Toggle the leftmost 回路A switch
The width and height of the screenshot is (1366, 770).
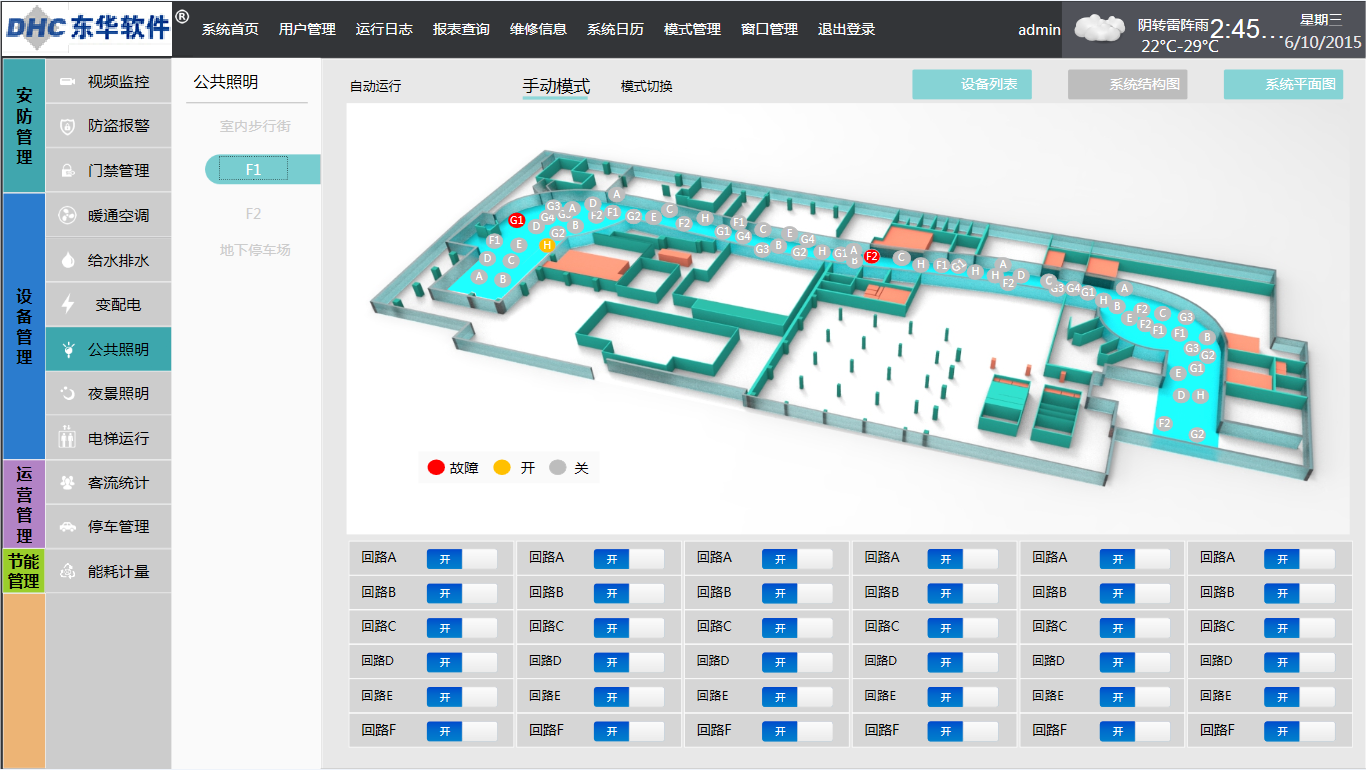(461, 559)
